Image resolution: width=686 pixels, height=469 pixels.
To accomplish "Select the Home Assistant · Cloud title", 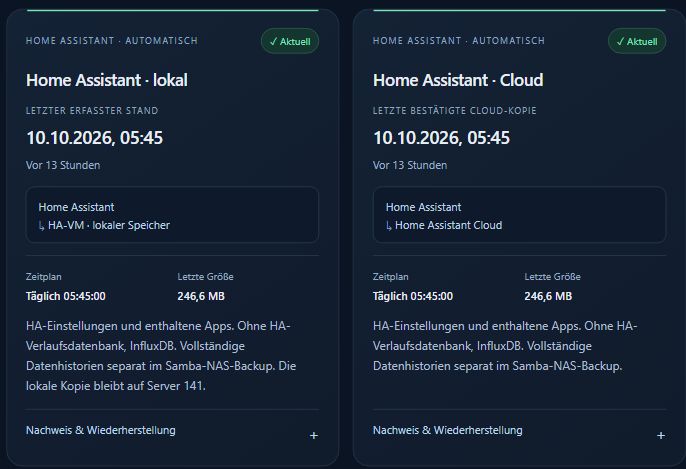I will coord(458,80).
